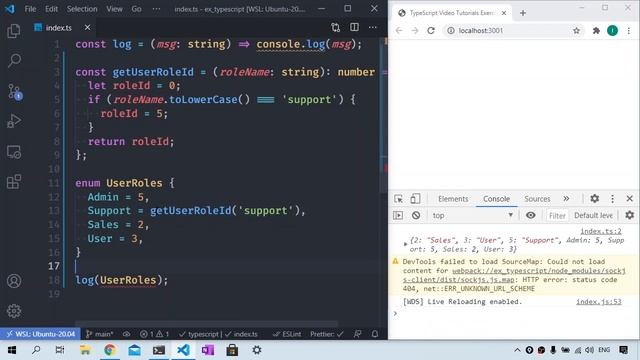
Task: Bookmark this page with the star icon
Action: [x=576, y=31]
